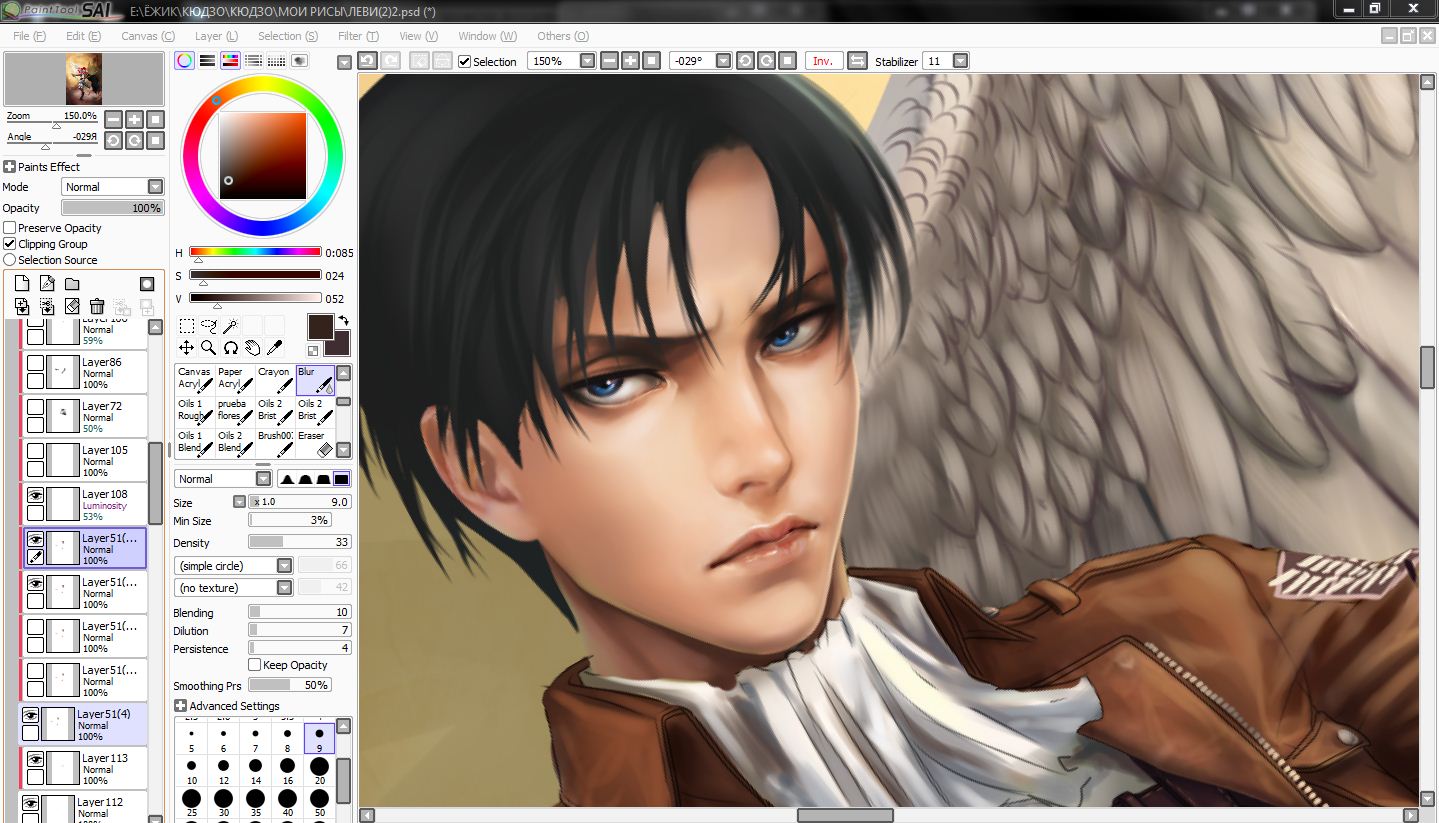Click the delete layer trash icon
The height and width of the screenshot is (823, 1439).
coord(97,306)
